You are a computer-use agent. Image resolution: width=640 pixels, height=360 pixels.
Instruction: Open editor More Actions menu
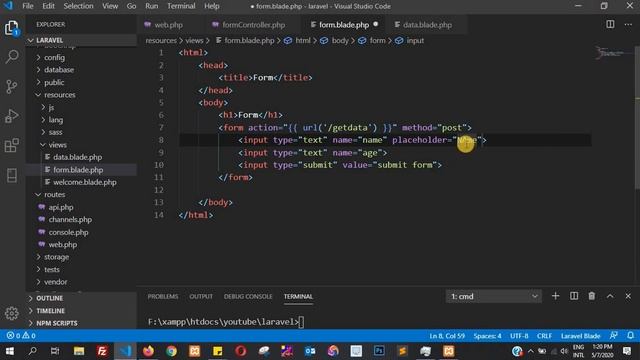[x=628, y=24]
